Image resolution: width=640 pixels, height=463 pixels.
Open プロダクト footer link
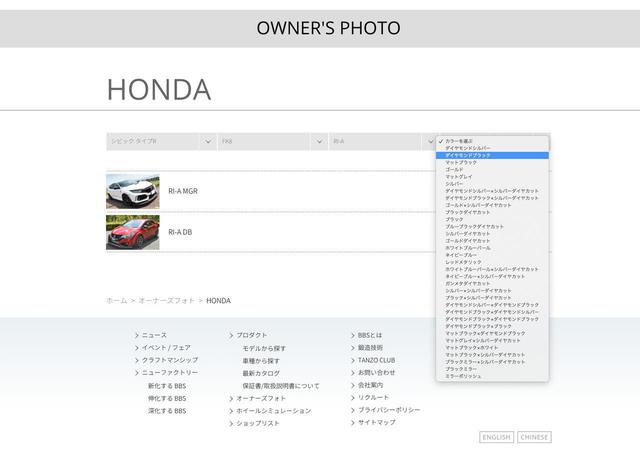coord(252,335)
